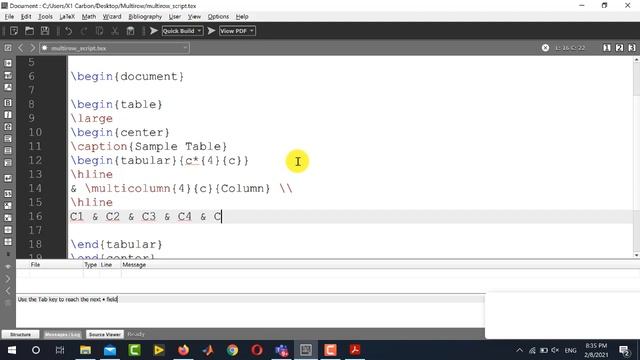Apply Italic with the I icon

8,115
